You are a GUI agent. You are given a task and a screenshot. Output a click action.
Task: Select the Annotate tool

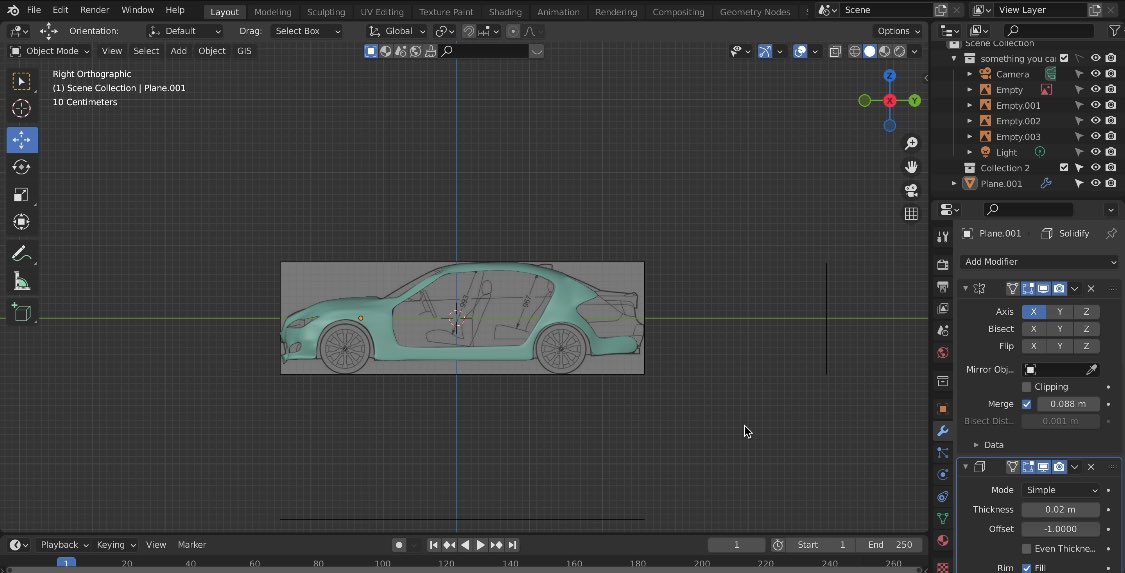[x=22, y=254]
